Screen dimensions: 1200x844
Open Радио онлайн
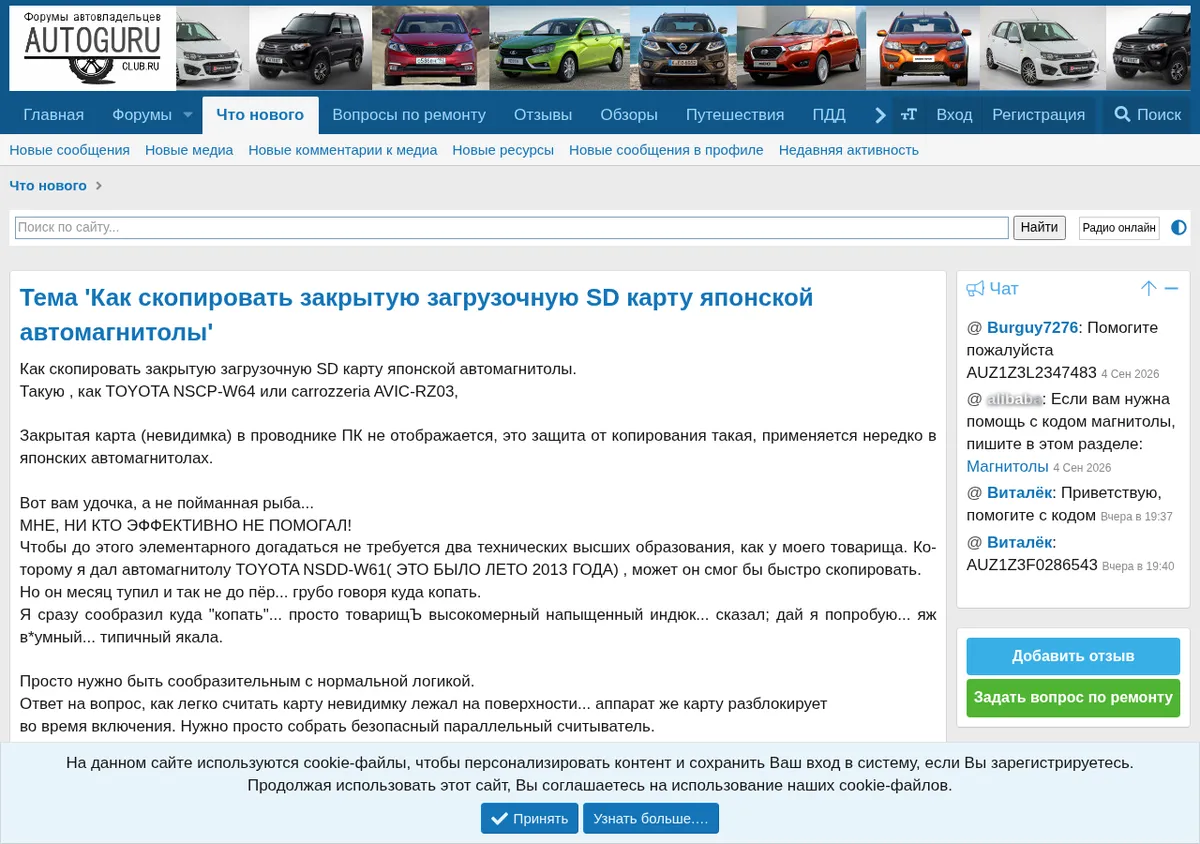tap(1119, 228)
